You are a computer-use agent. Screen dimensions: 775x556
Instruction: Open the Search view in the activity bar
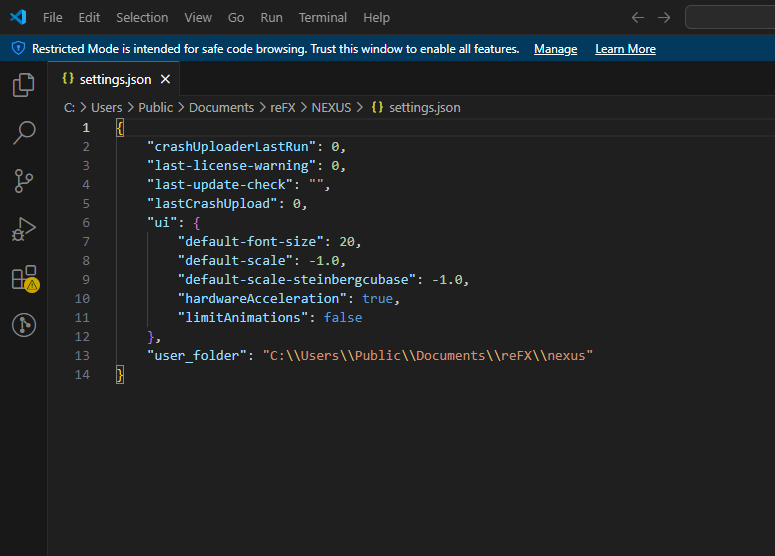coord(23,133)
